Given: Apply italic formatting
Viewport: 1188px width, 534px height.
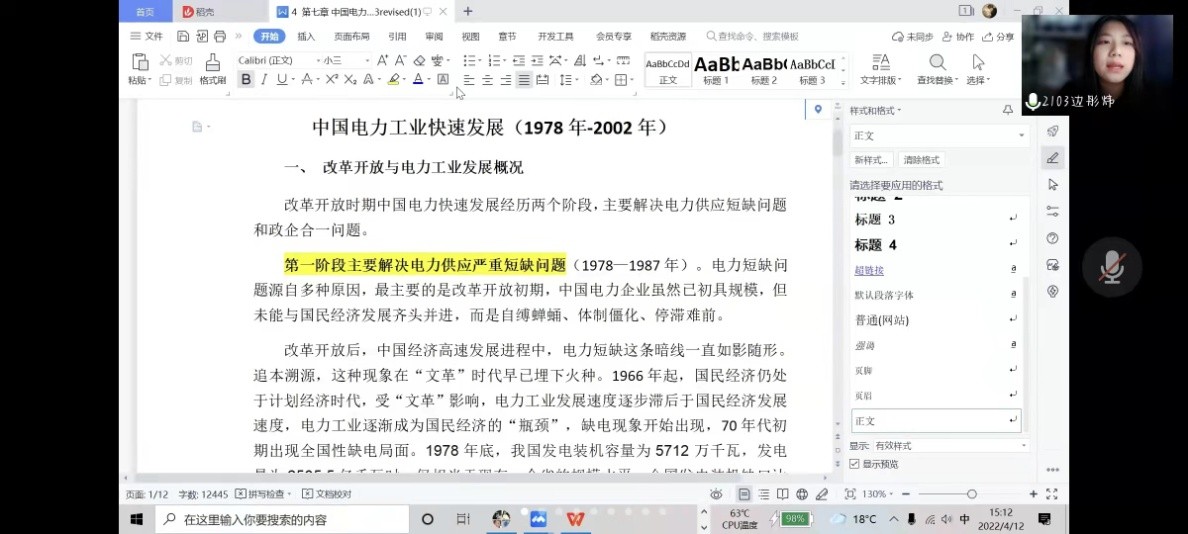Looking at the screenshot, I should click(264, 80).
